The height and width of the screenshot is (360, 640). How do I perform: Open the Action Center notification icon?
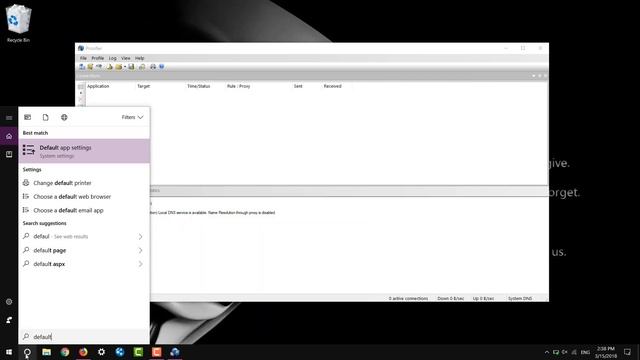[627, 352]
